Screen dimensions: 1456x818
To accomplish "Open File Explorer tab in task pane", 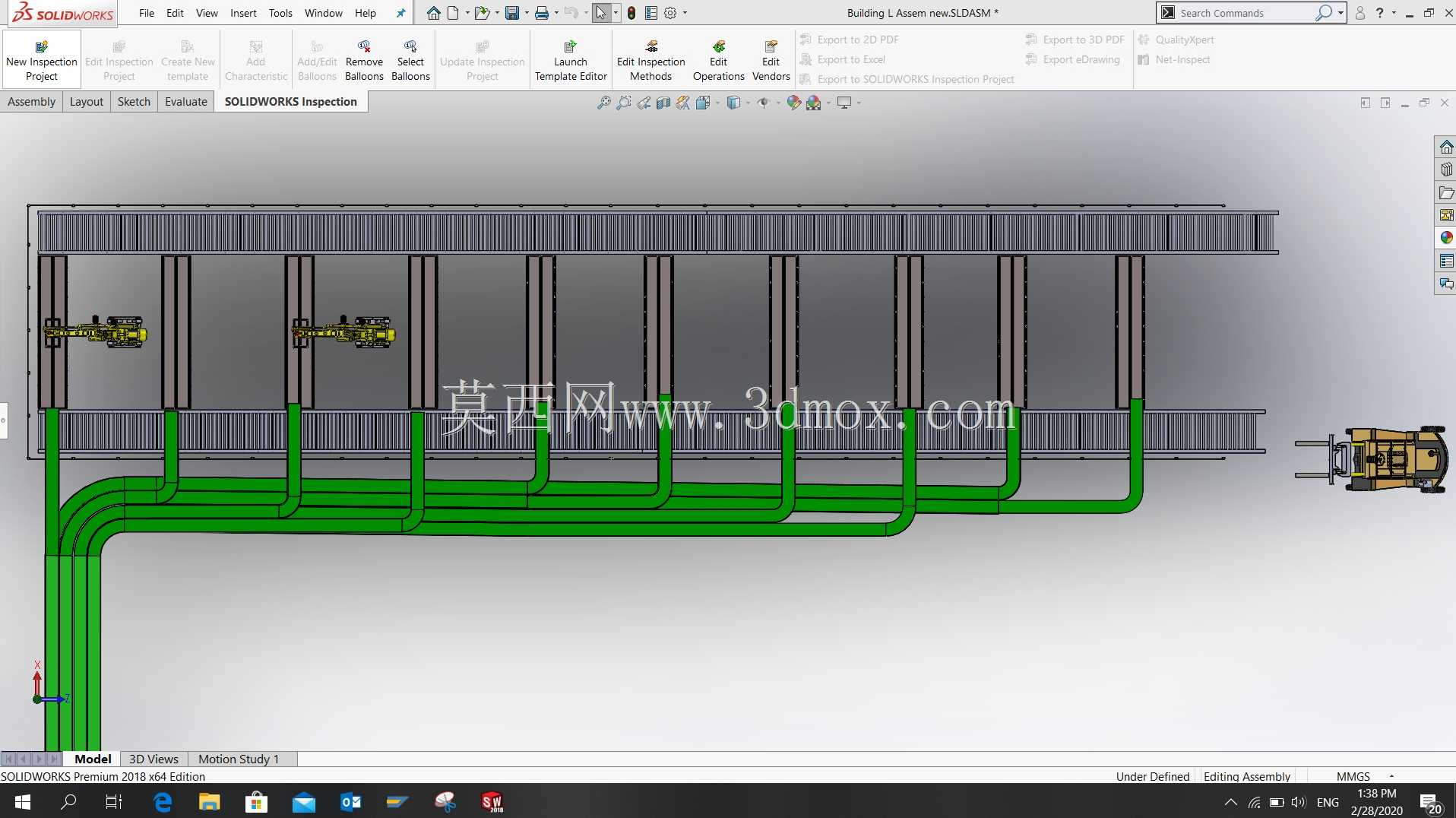I will click(x=1446, y=192).
